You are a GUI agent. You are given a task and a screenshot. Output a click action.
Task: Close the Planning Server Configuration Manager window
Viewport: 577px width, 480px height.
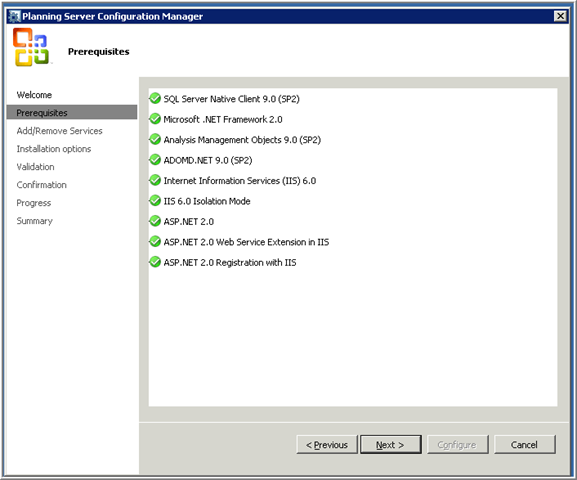560,16
